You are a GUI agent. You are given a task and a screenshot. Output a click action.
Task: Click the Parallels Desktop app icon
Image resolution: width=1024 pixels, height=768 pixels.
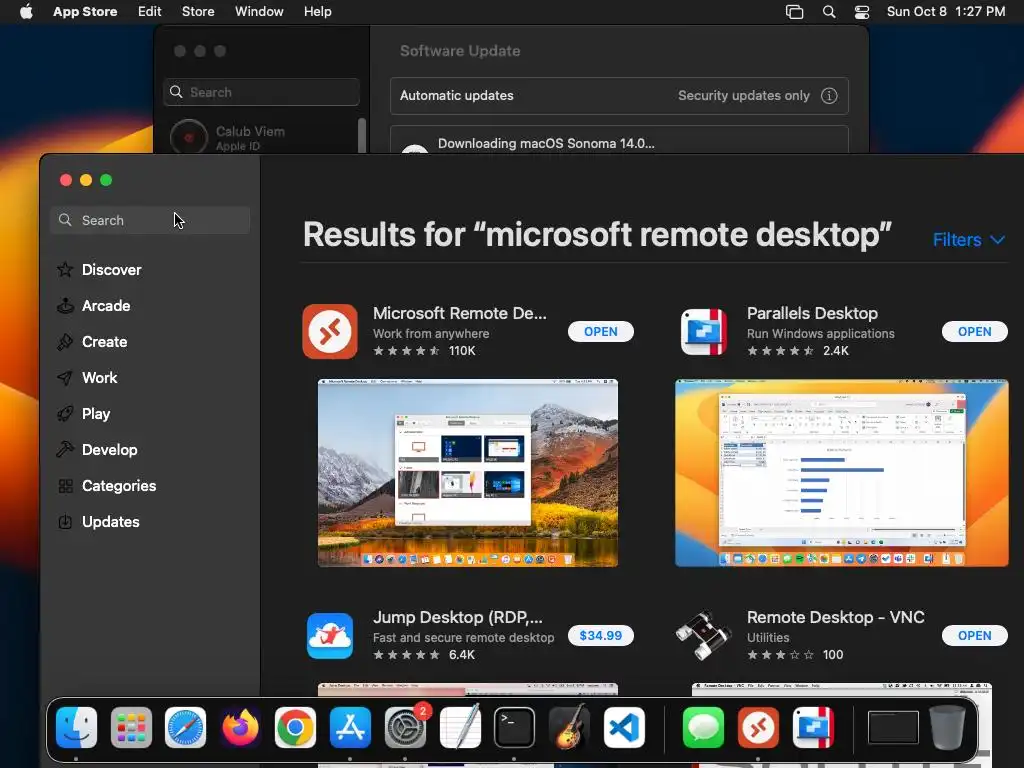703,331
